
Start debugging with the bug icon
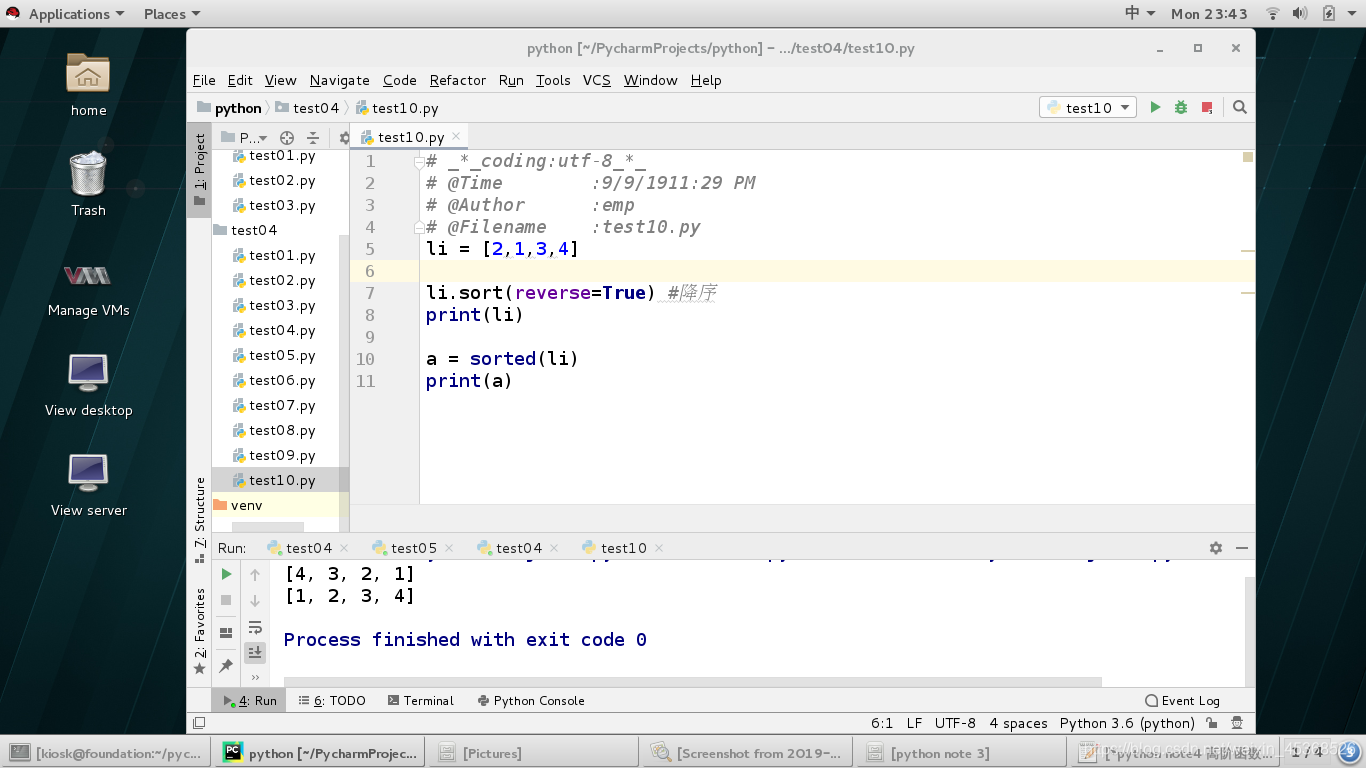[x=1181, y=107]
